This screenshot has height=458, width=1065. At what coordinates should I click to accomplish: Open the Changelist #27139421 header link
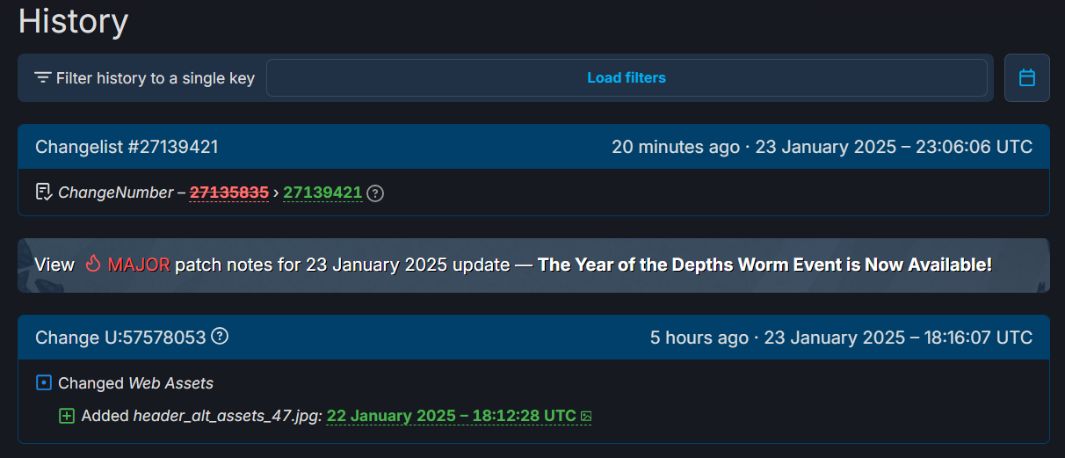coord(127,147)
